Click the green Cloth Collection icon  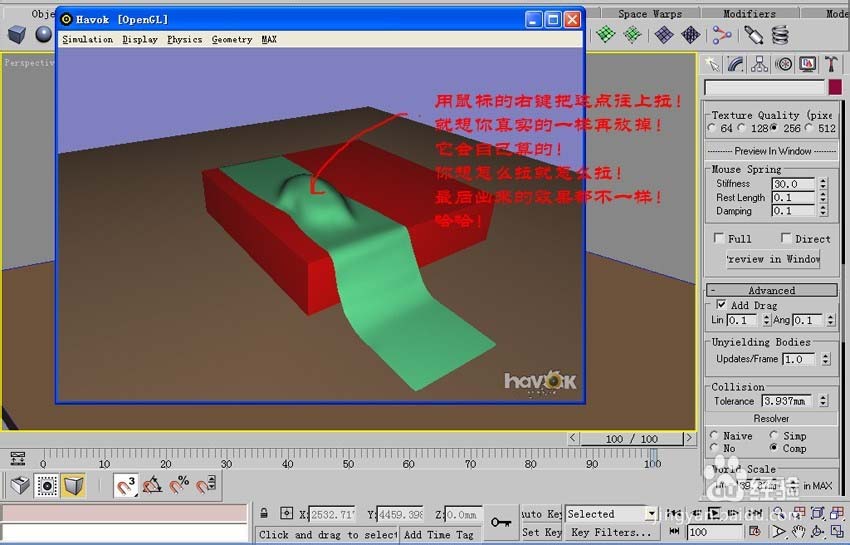tap(606, 35)
